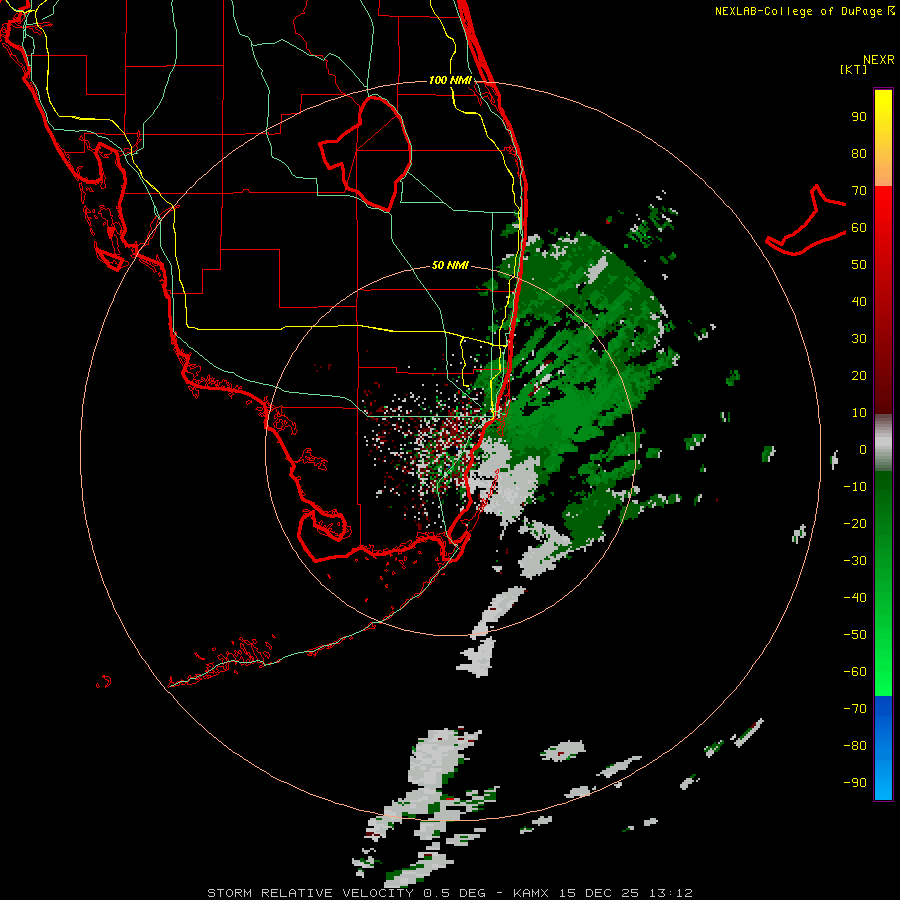Click the 90 value on velocity scale
This screenshot has height=900, width=900.
[x=859, y=117]
